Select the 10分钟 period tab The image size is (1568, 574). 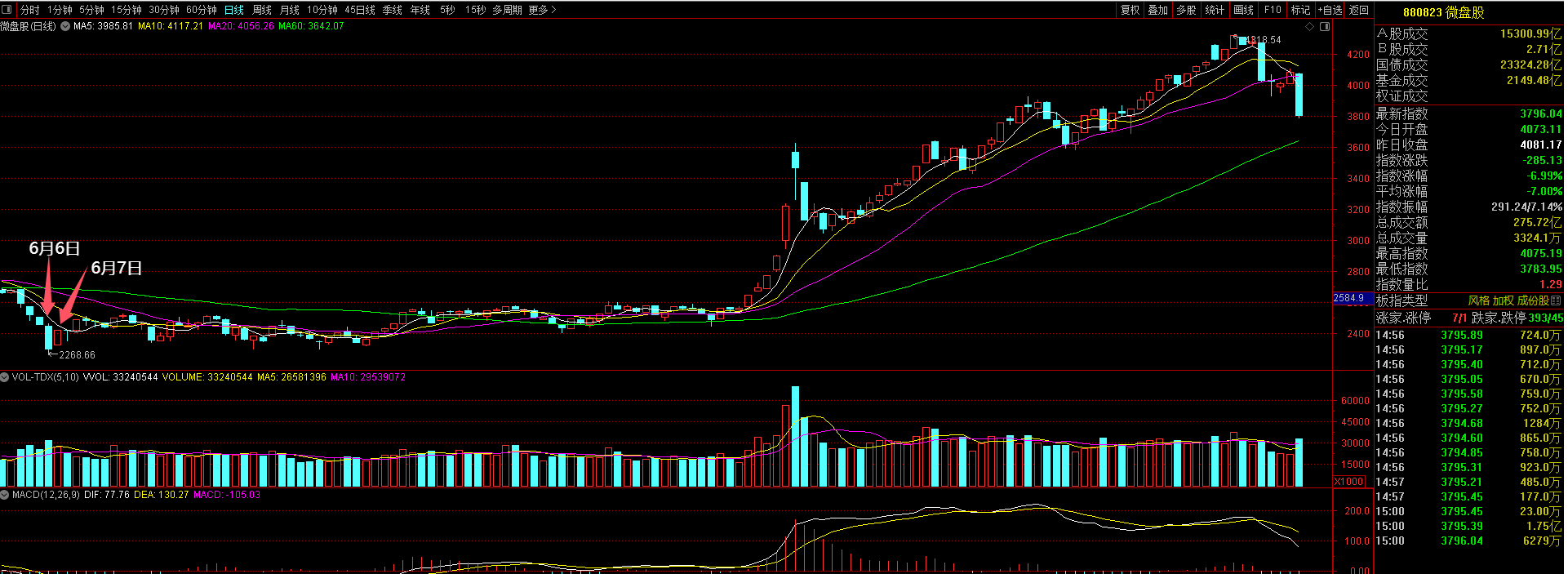click(x=322, y=10)
